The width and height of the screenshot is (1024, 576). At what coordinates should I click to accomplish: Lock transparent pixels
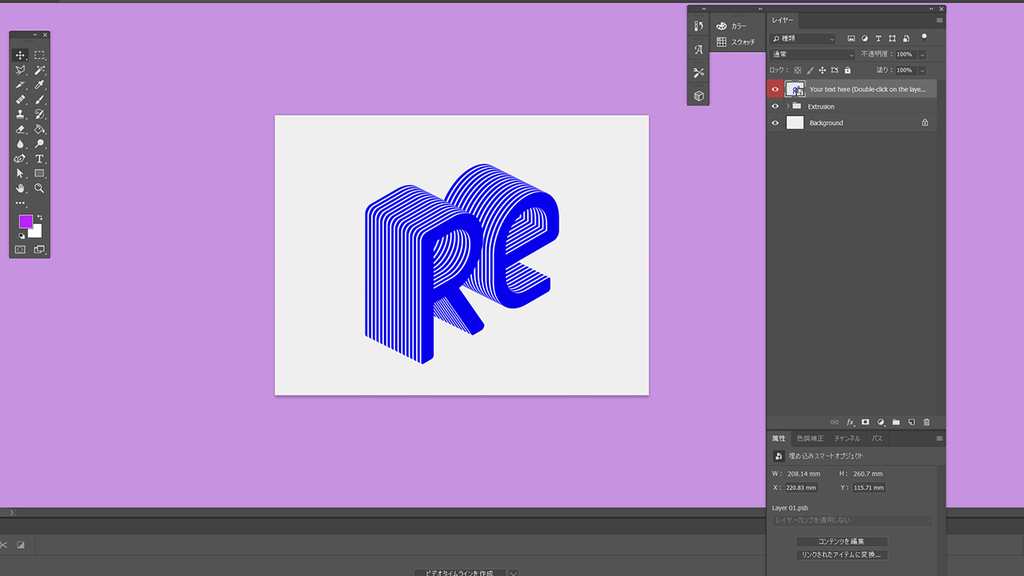point(797,70)
